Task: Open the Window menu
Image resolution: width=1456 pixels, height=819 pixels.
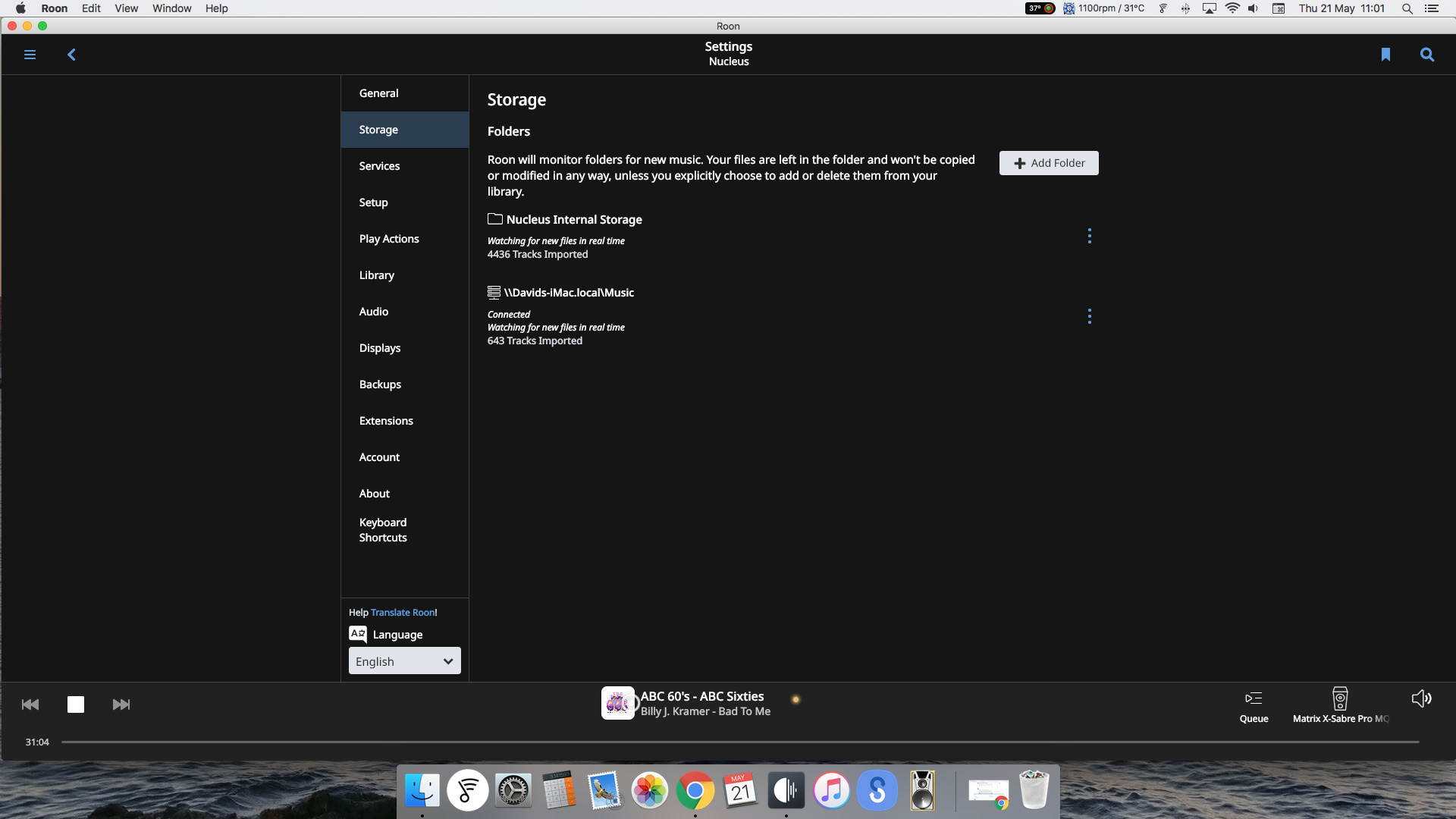Action: pyautogui.click(x=171, y=8)
